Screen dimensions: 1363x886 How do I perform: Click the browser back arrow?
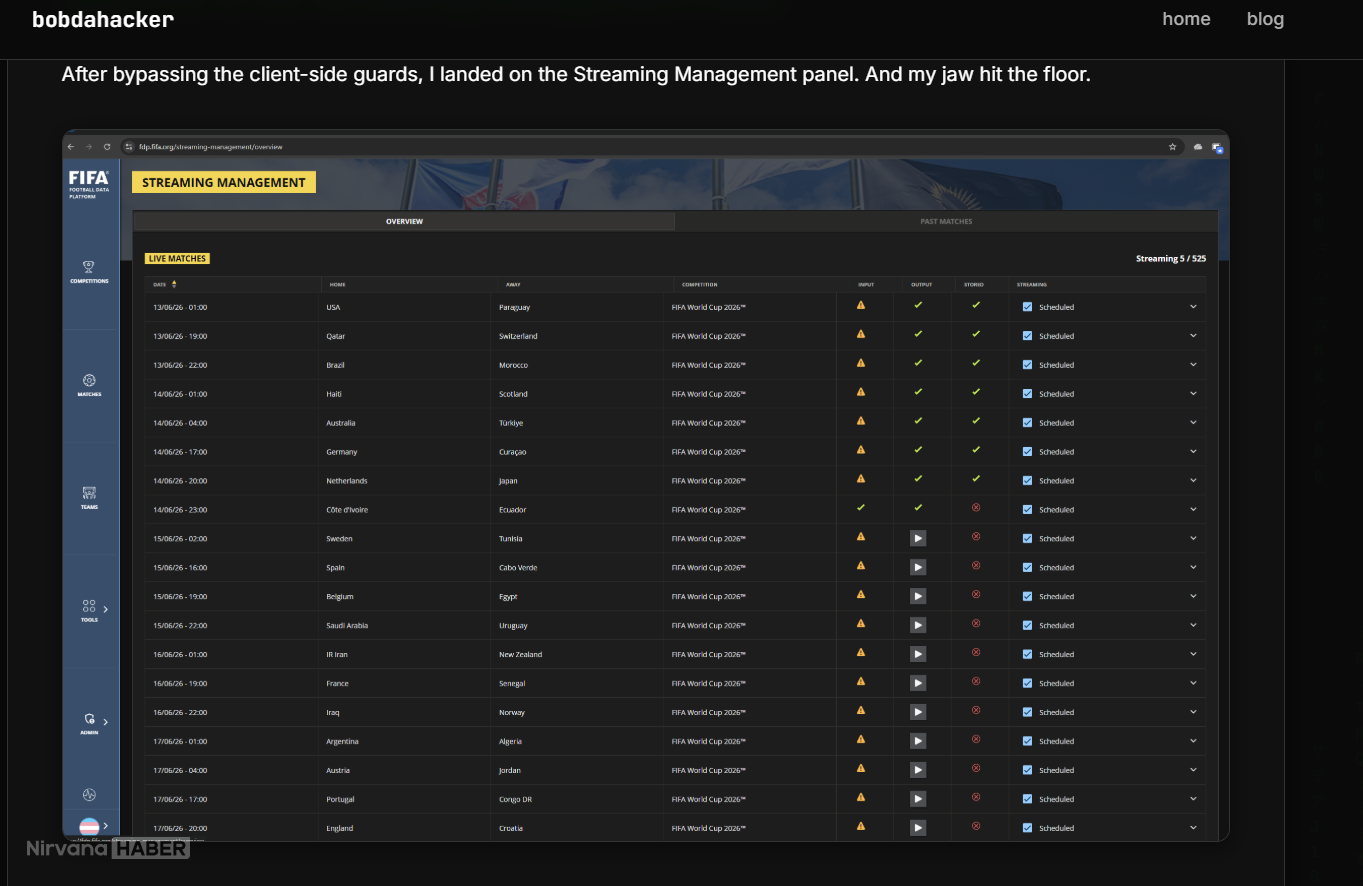pos(71,147)
